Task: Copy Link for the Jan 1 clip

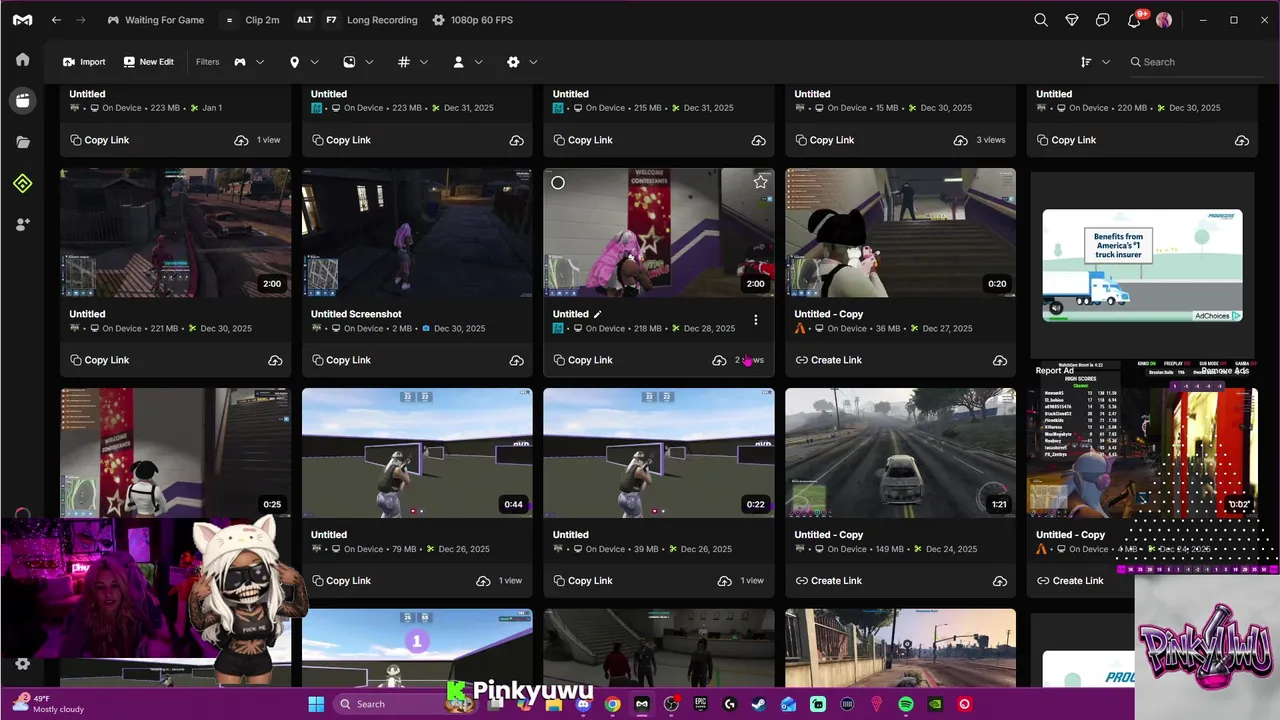Action: [100, 140]
